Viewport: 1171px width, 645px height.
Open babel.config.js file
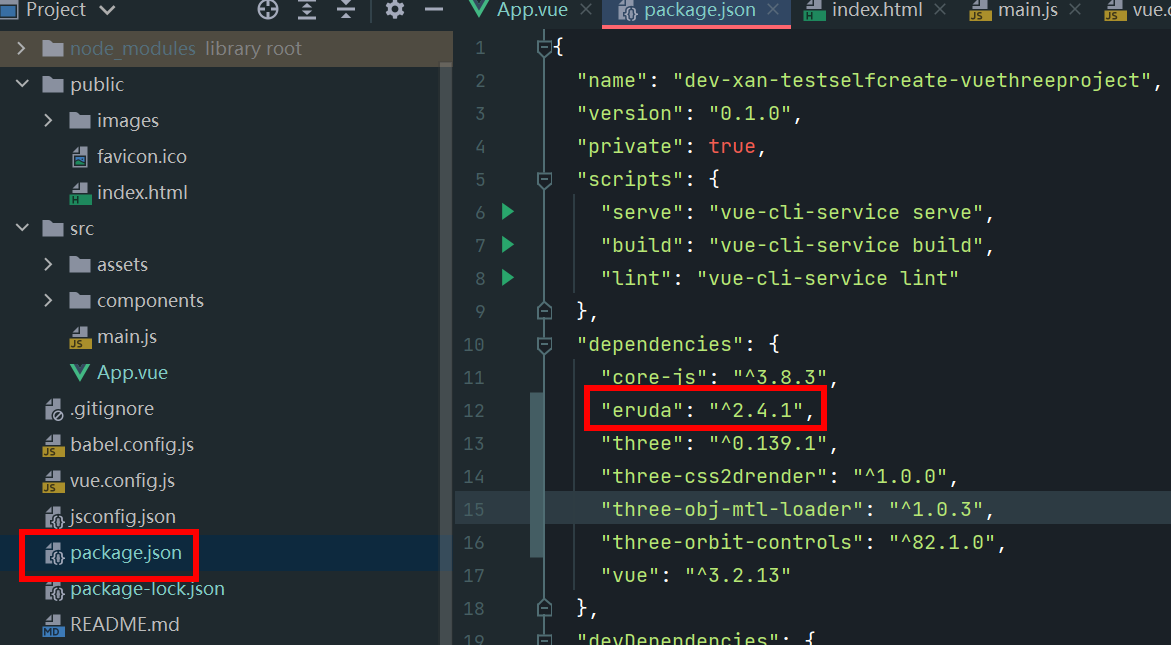click(131, 445)
